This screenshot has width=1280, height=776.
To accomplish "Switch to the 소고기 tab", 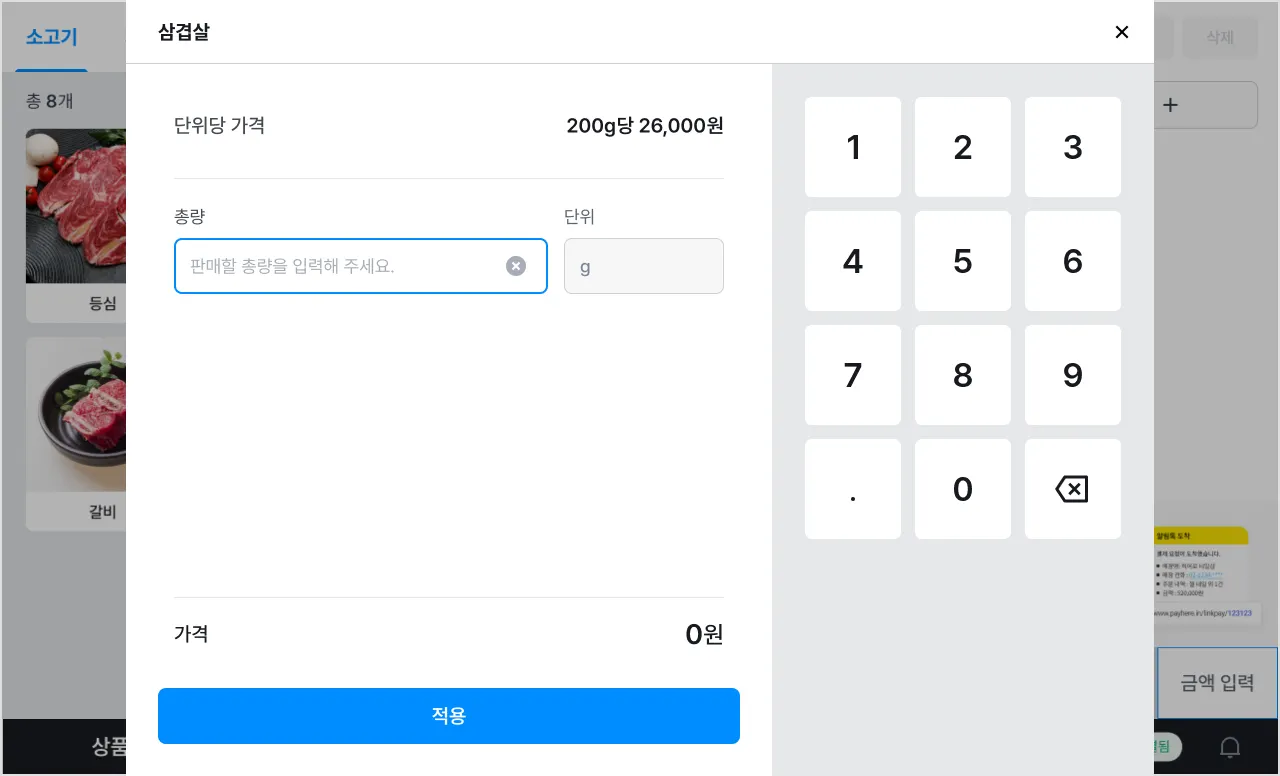I will point(52,38).
